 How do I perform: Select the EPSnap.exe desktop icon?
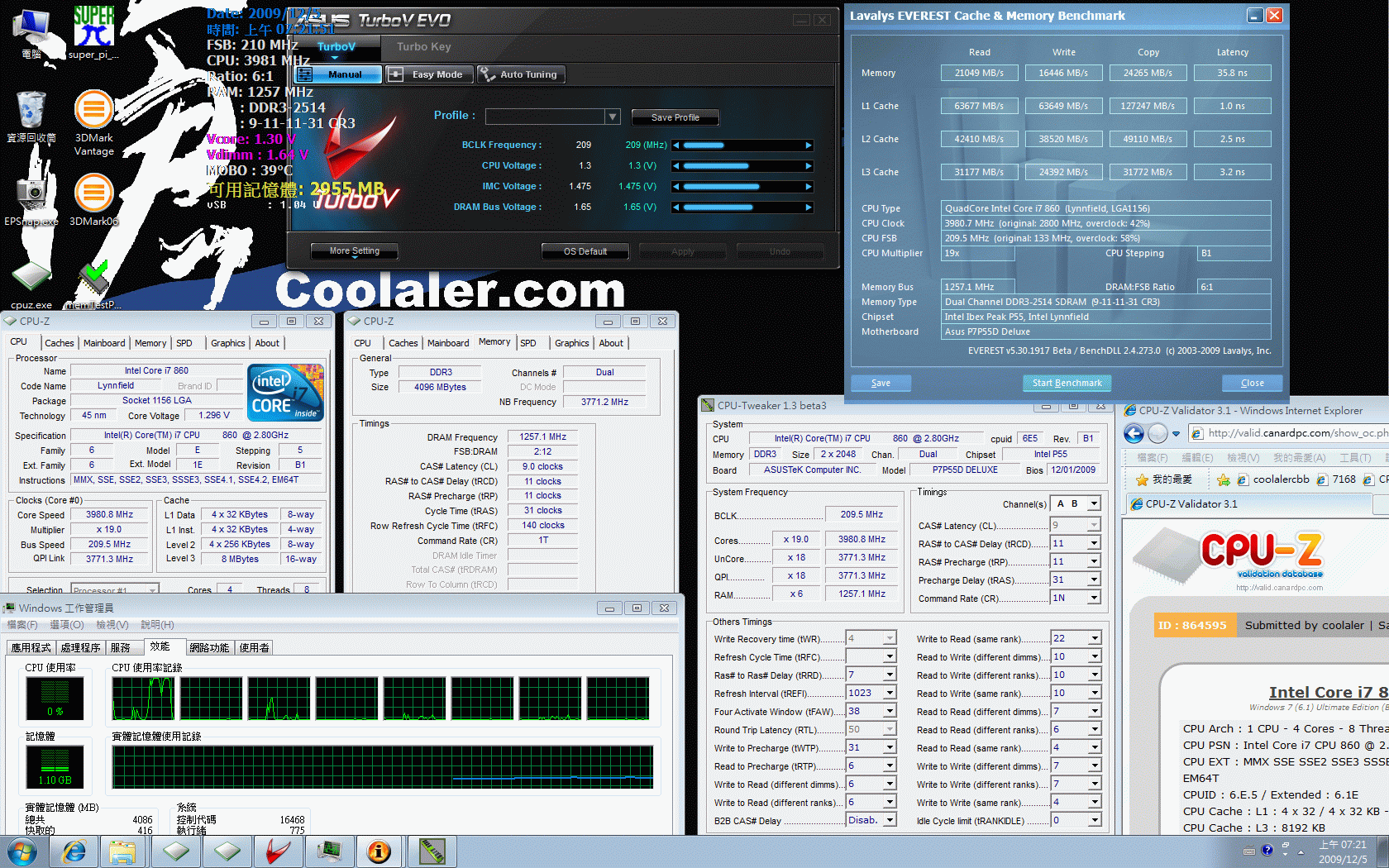[x=31, y=200]
